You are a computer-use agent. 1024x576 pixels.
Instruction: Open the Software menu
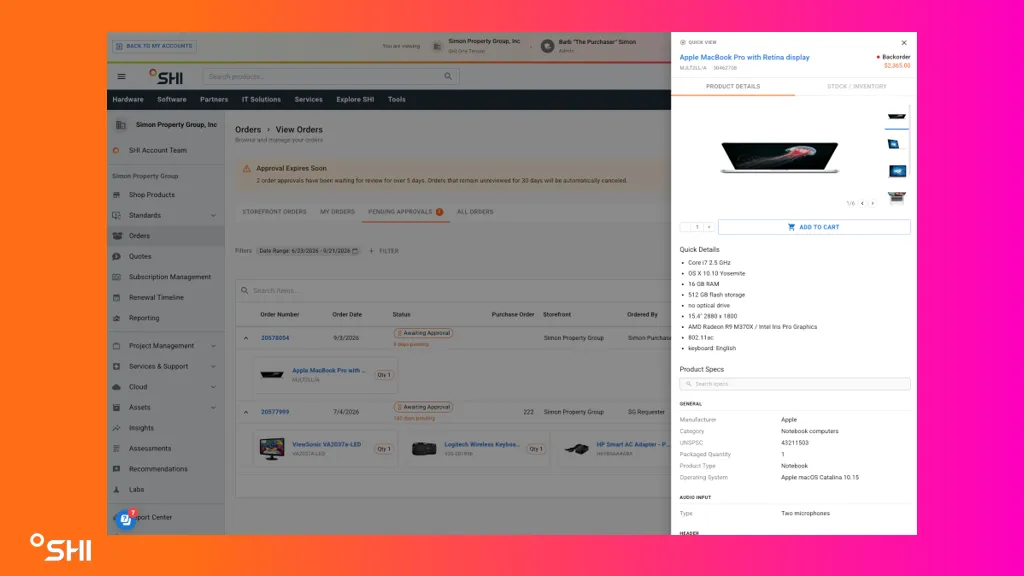[172, 99]
